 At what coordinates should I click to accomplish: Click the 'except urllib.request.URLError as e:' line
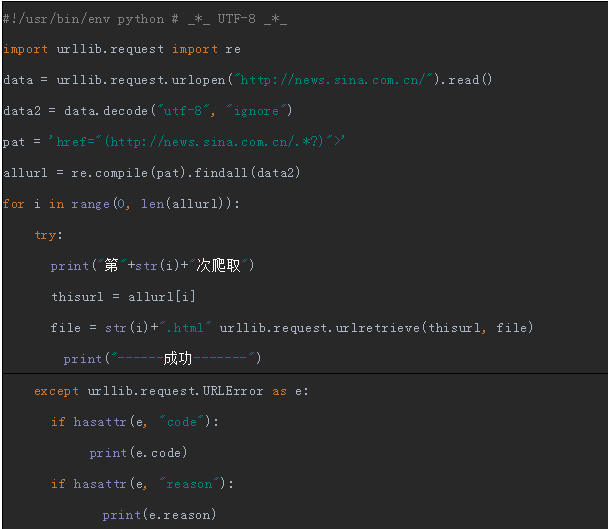pos(171,391)
